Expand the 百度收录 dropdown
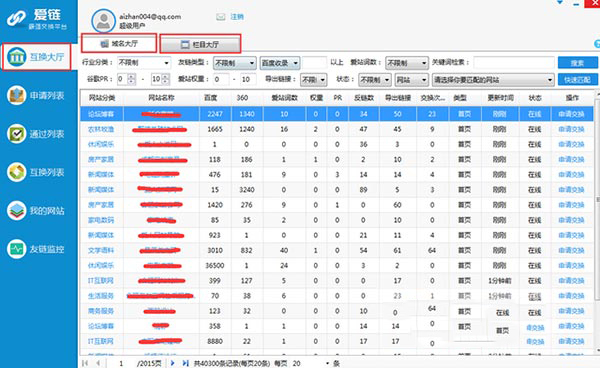The image size is (600, 368). click(280, 63)
